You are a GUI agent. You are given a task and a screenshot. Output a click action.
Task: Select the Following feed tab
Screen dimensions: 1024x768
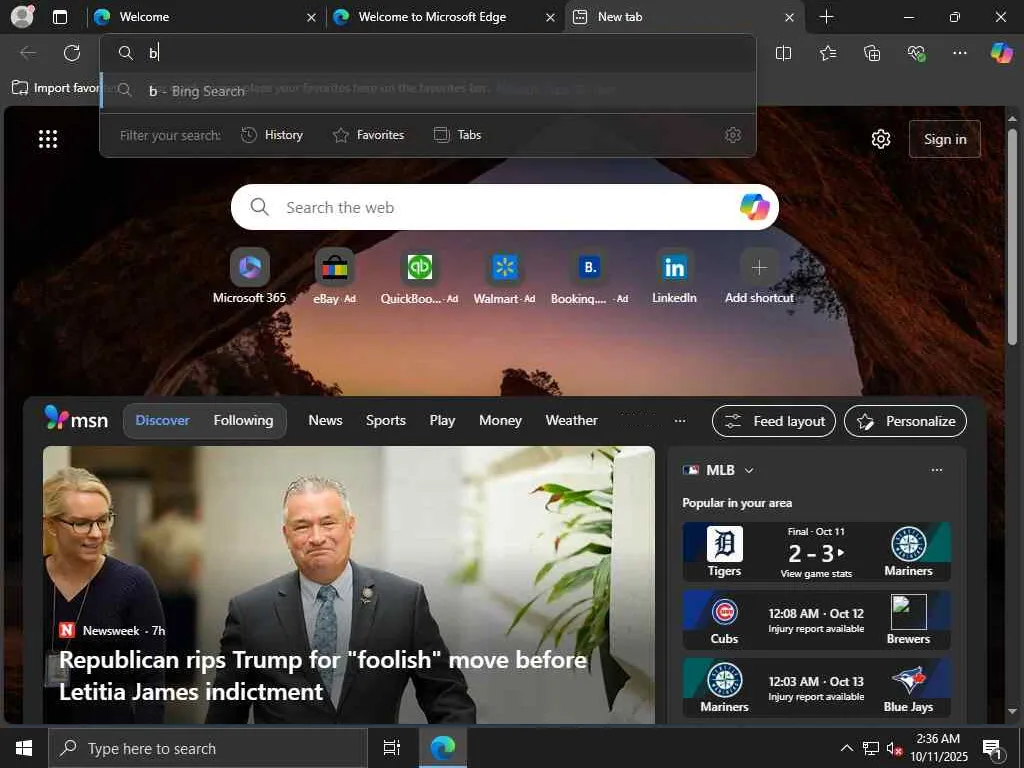tap(244, 421)
